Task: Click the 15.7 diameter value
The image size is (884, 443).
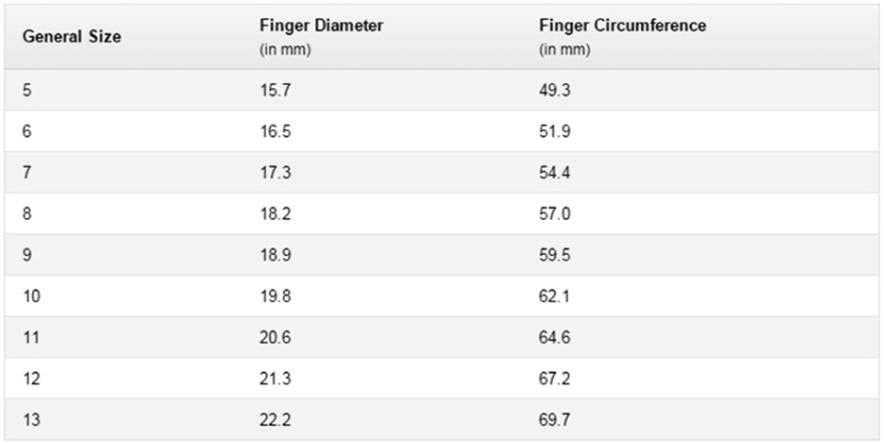Action: pyautogui.click(x=275, y=90)
